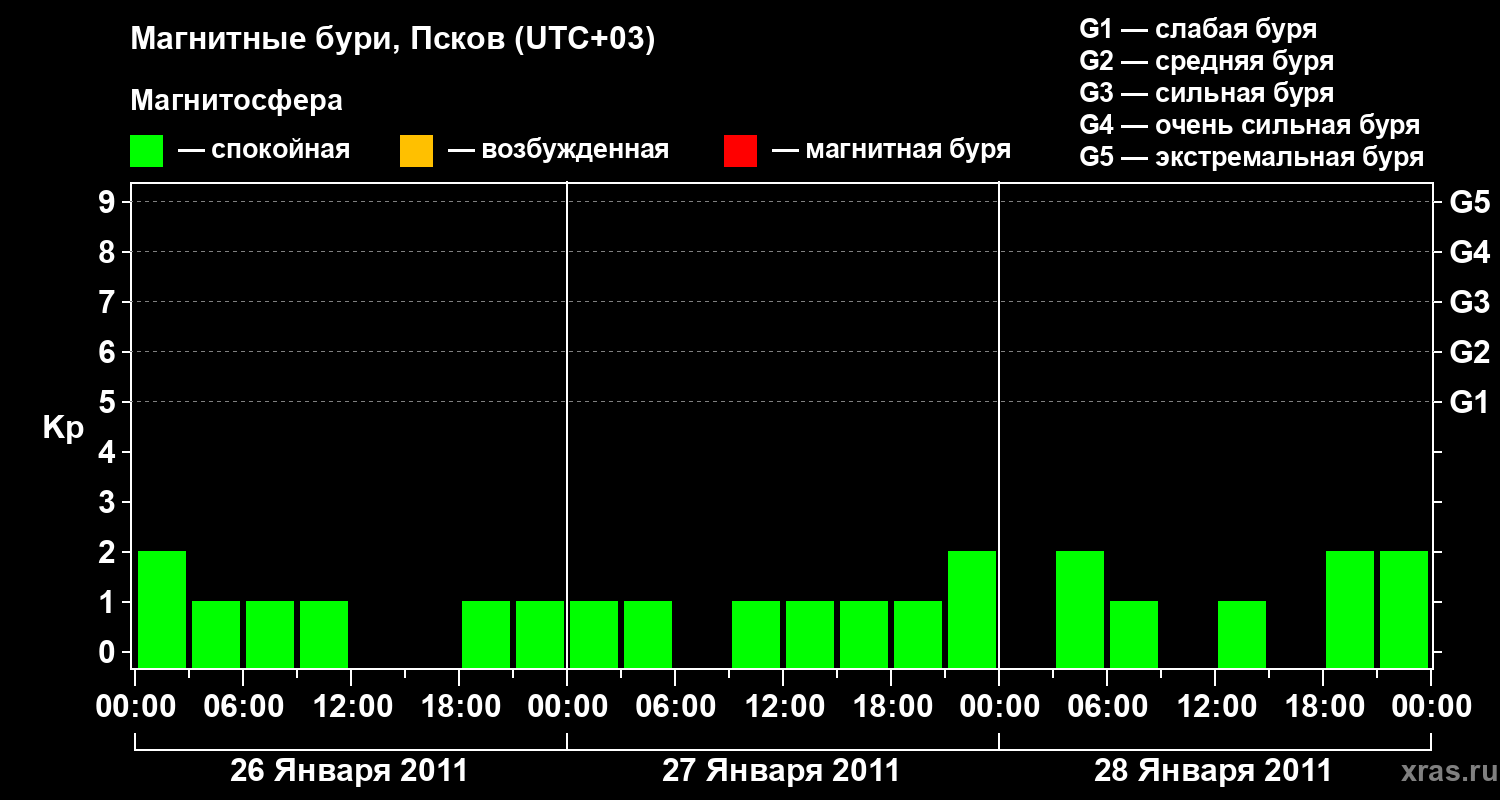
Task: Click the Kp 1 bar at 03:00–06:00 on 26 January
Action: (216, 634)
